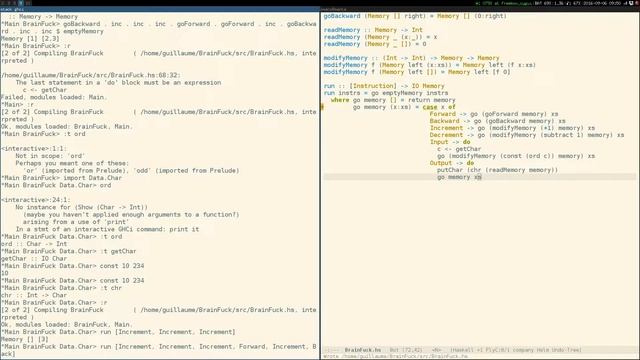640x360 pixels.
Task: Click the 'readMemory :: Memory -> Int' signature
Action: [373, 30]
